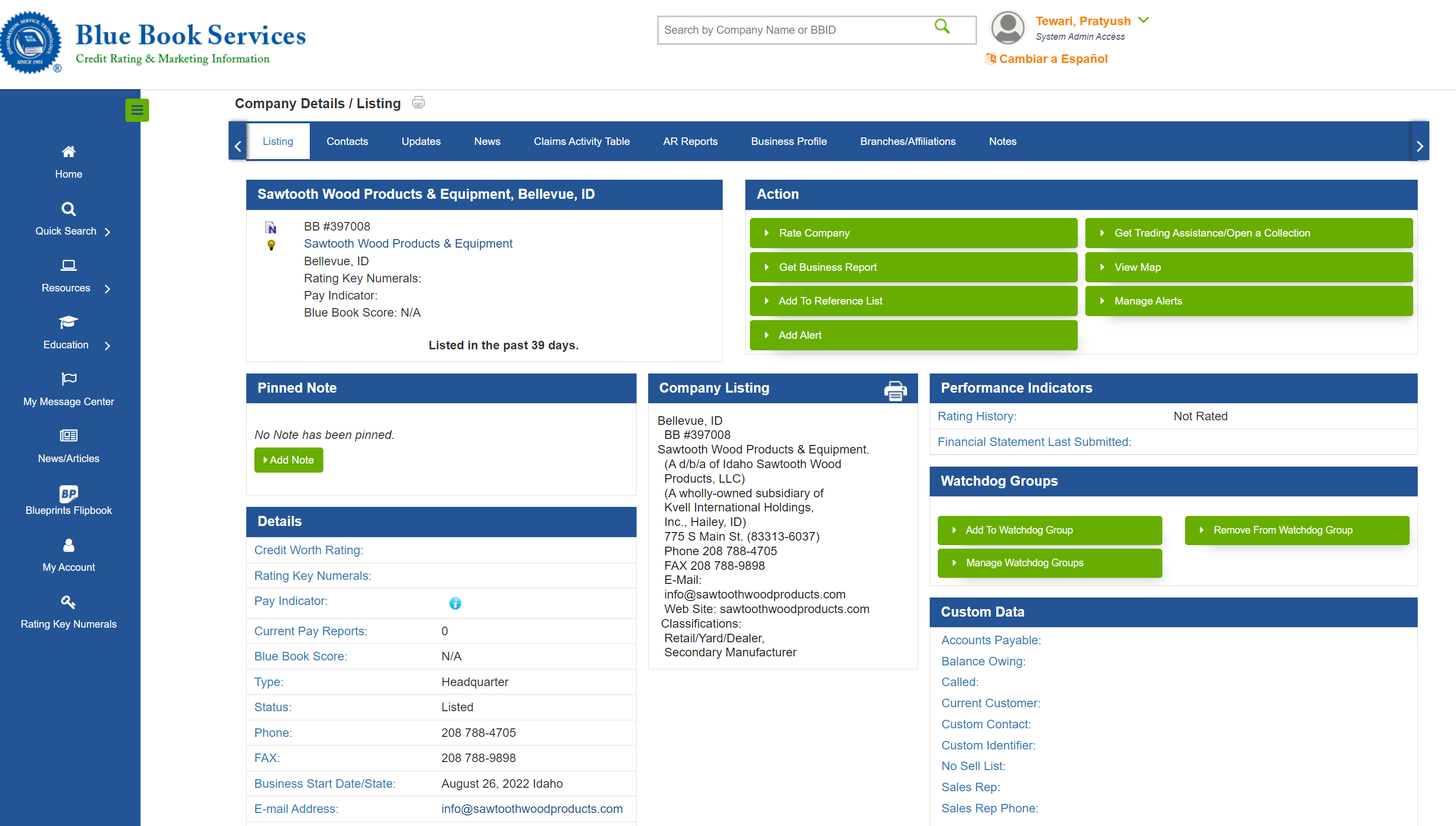Image resolution: width=1456 pixels, height=826 pixels.
Task: Open News/Articles newspaper icon
Action: 68,436
